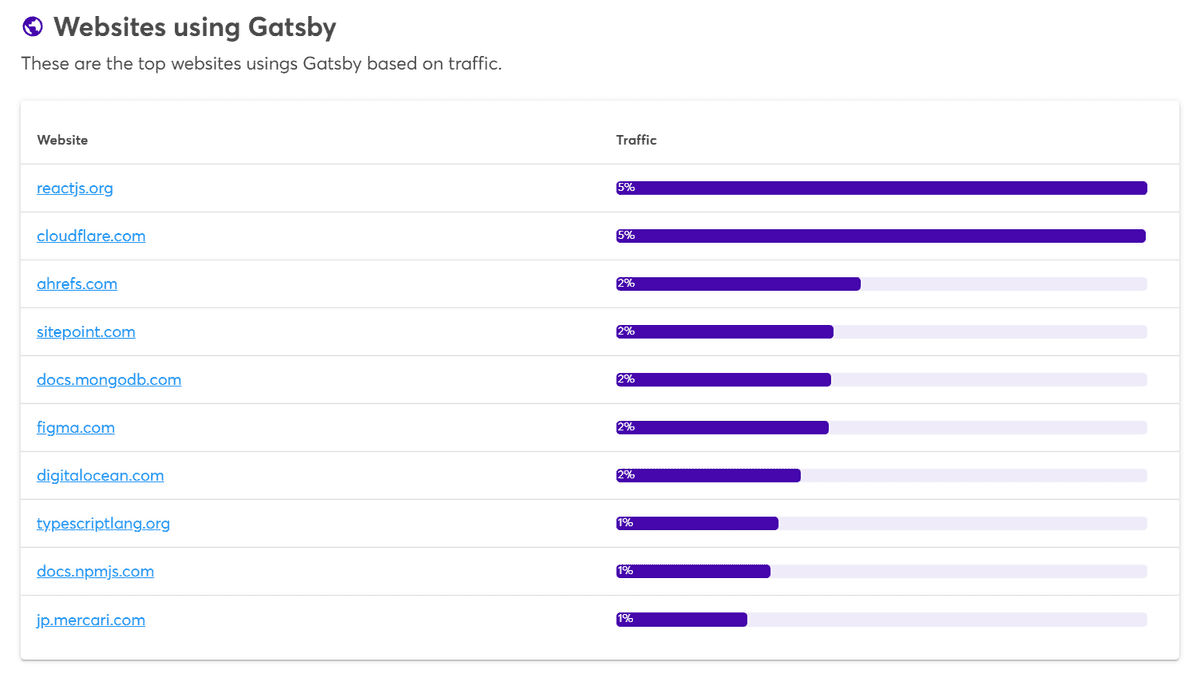
Task: Click the docs.npmjs.com link
Action: (x=95, y=571)
